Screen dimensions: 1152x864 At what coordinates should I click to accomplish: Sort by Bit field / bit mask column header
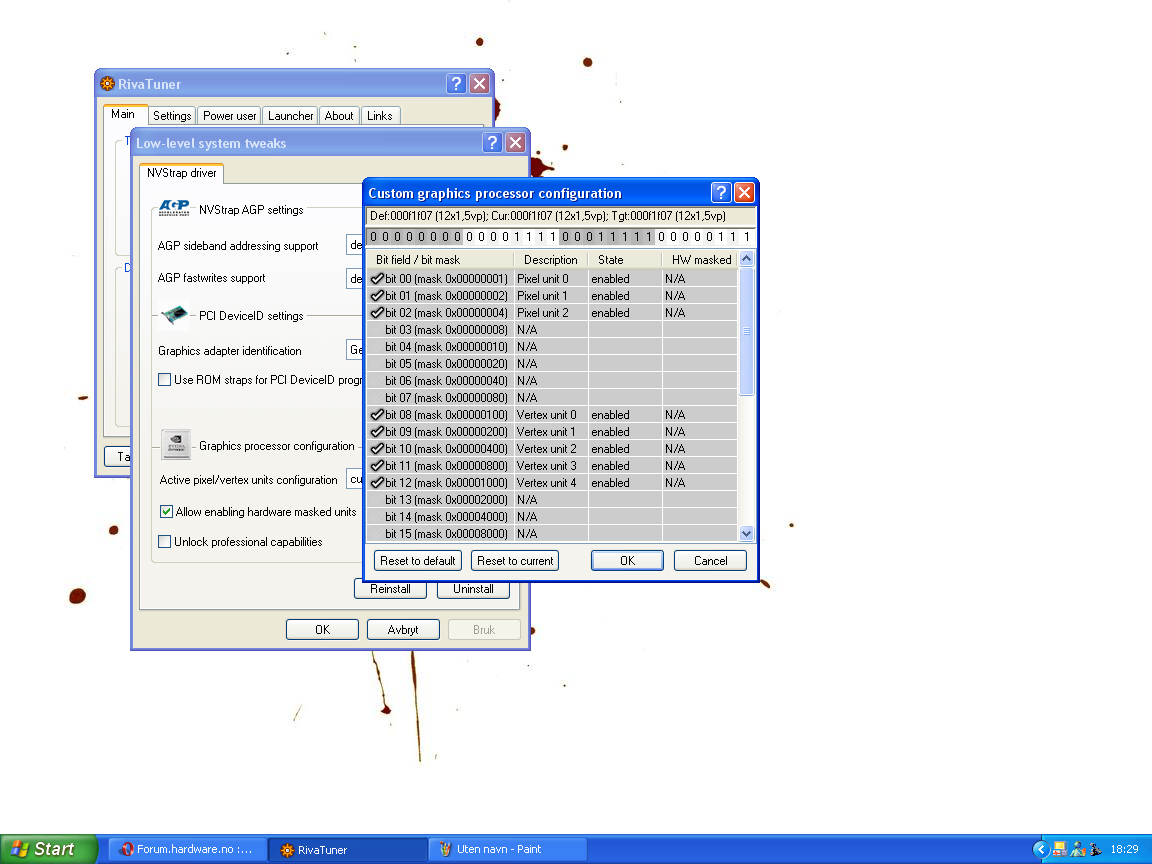pos(440,259)
